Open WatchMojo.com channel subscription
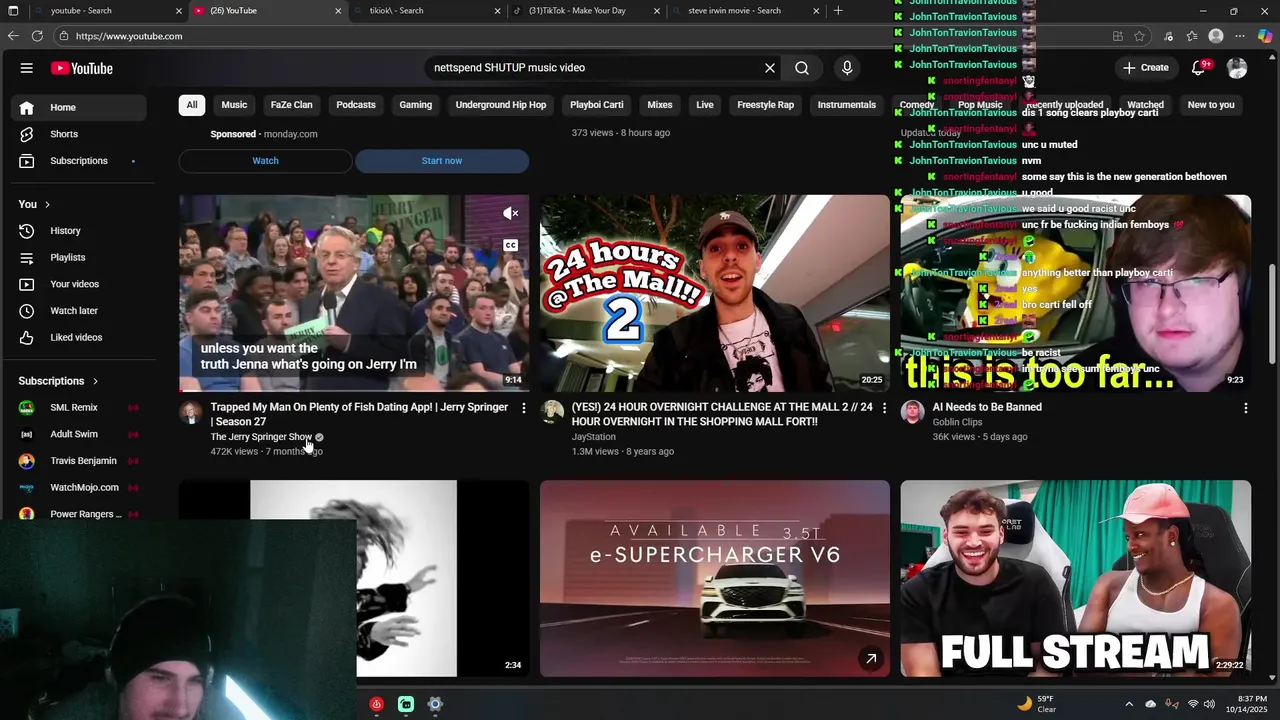Image resolution: width=1280 pixels, height=720 pixels. [x=79, y=488]
